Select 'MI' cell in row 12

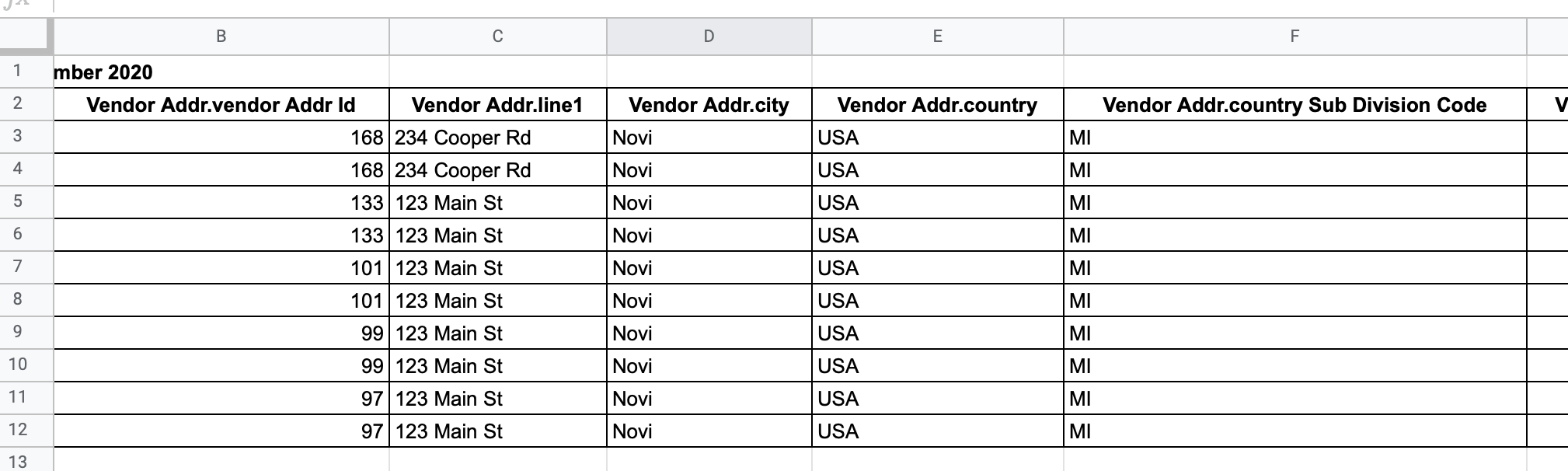tap(1294, 431)
